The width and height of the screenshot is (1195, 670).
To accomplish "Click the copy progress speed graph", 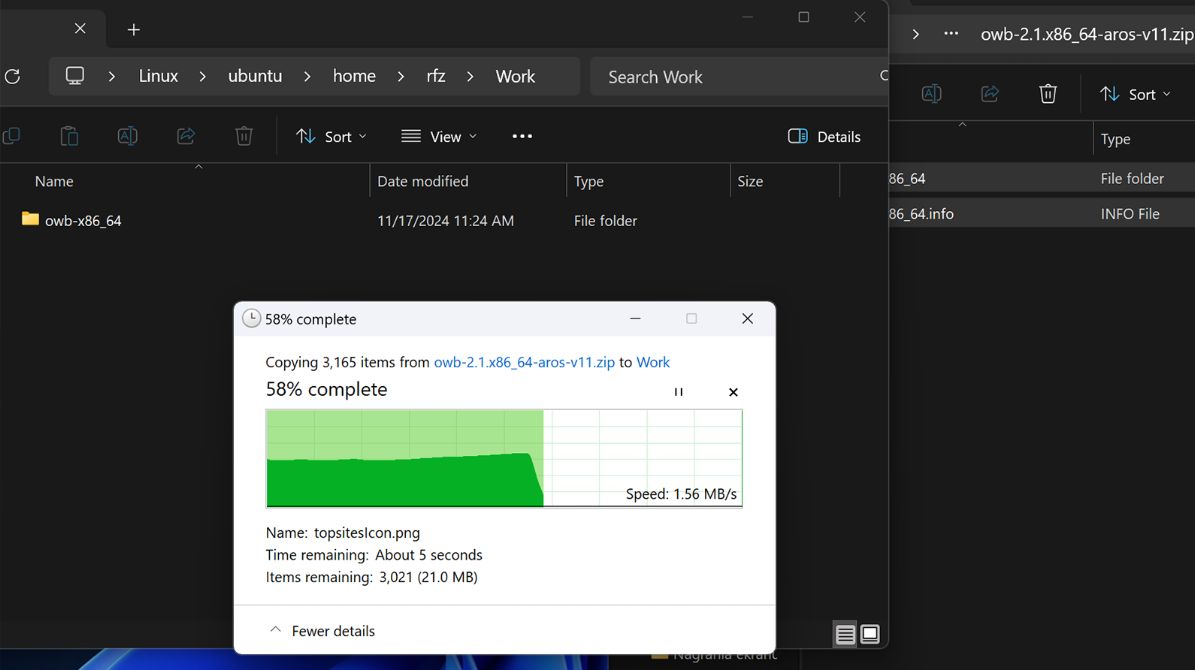I will pos(504,458).
